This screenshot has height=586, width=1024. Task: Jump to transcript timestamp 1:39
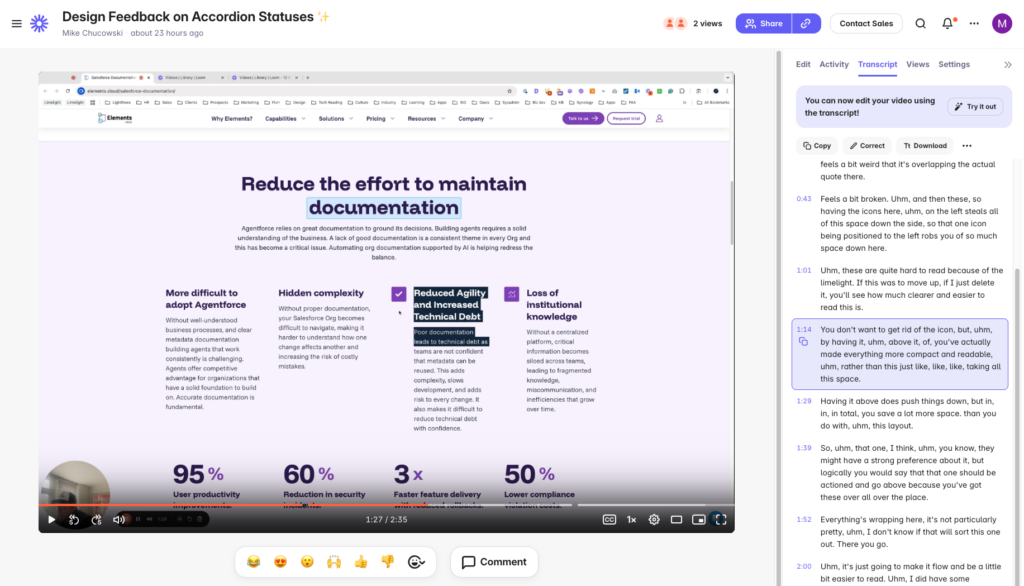[803, 448]
